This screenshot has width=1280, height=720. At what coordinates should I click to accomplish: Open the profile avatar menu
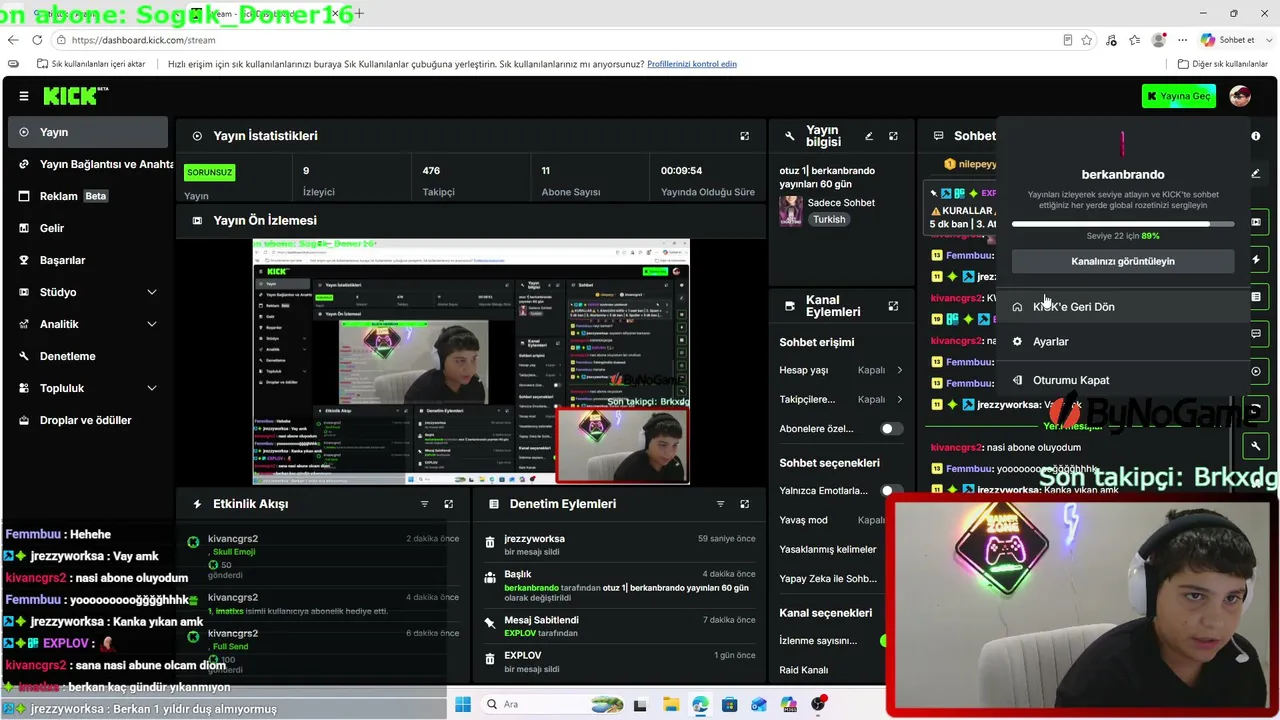1240,96
